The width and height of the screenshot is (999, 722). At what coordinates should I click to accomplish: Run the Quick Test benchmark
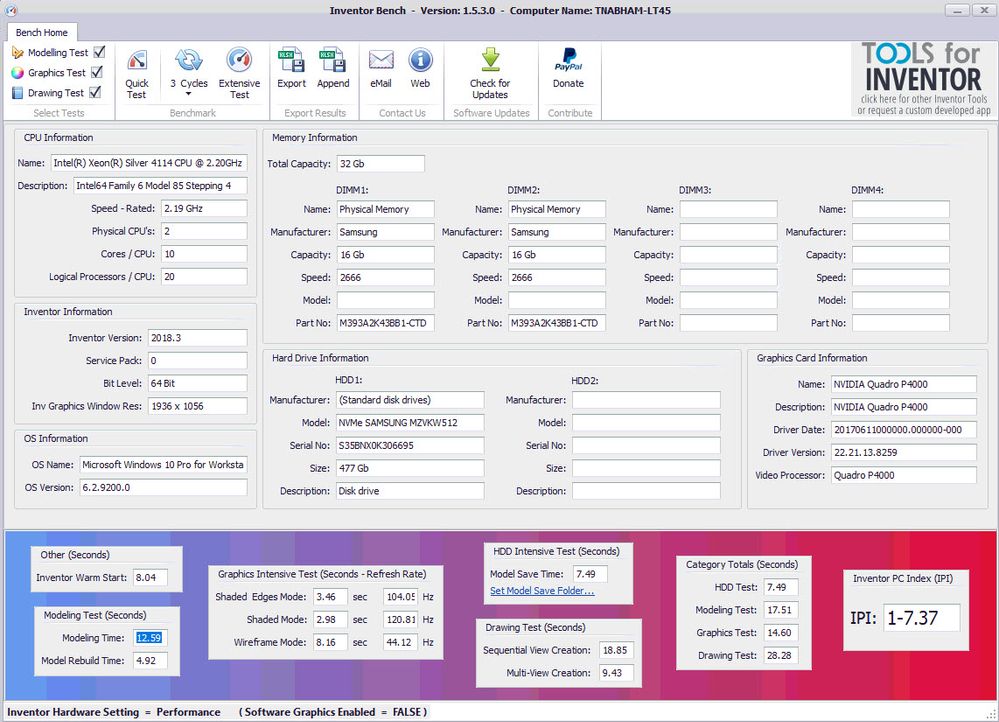(x=136, y=74)
